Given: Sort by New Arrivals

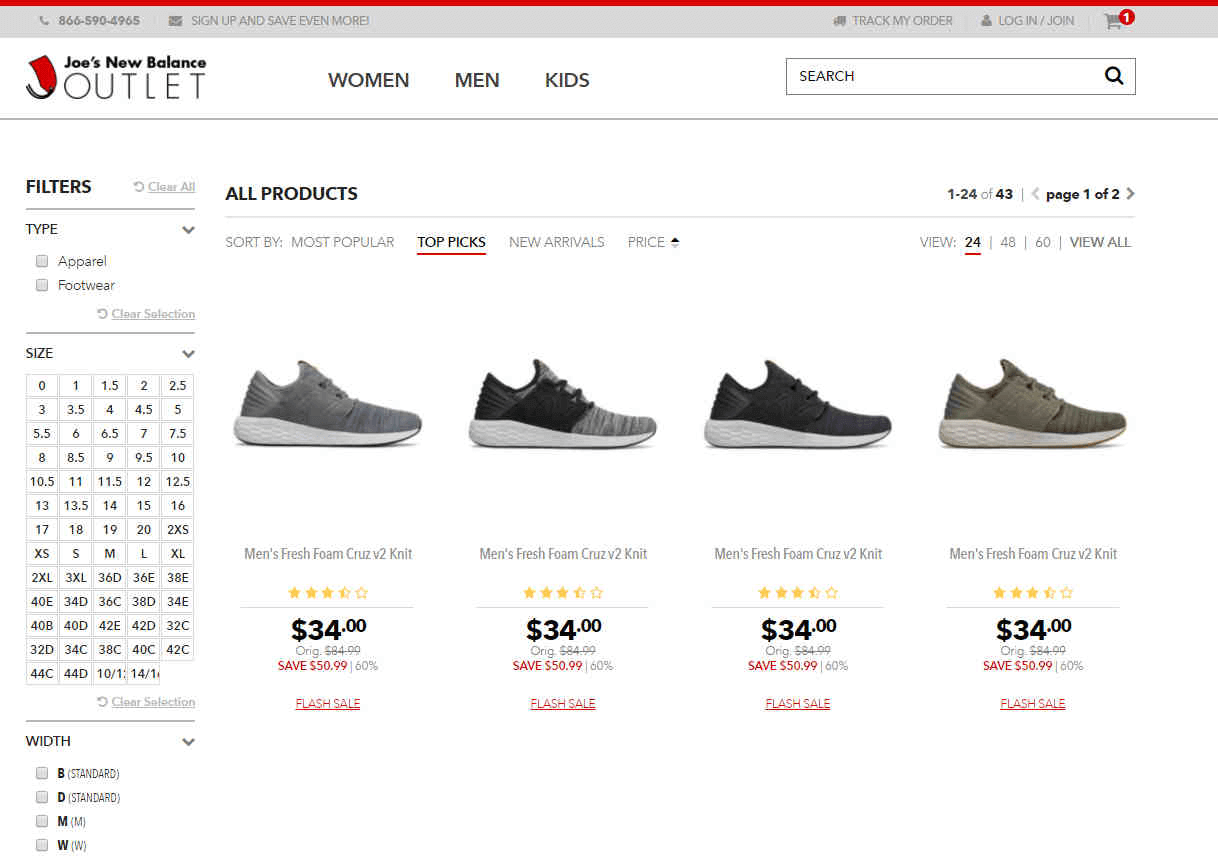Looking at the screenshot, I should pyautogui.click(x=557, y=242).
